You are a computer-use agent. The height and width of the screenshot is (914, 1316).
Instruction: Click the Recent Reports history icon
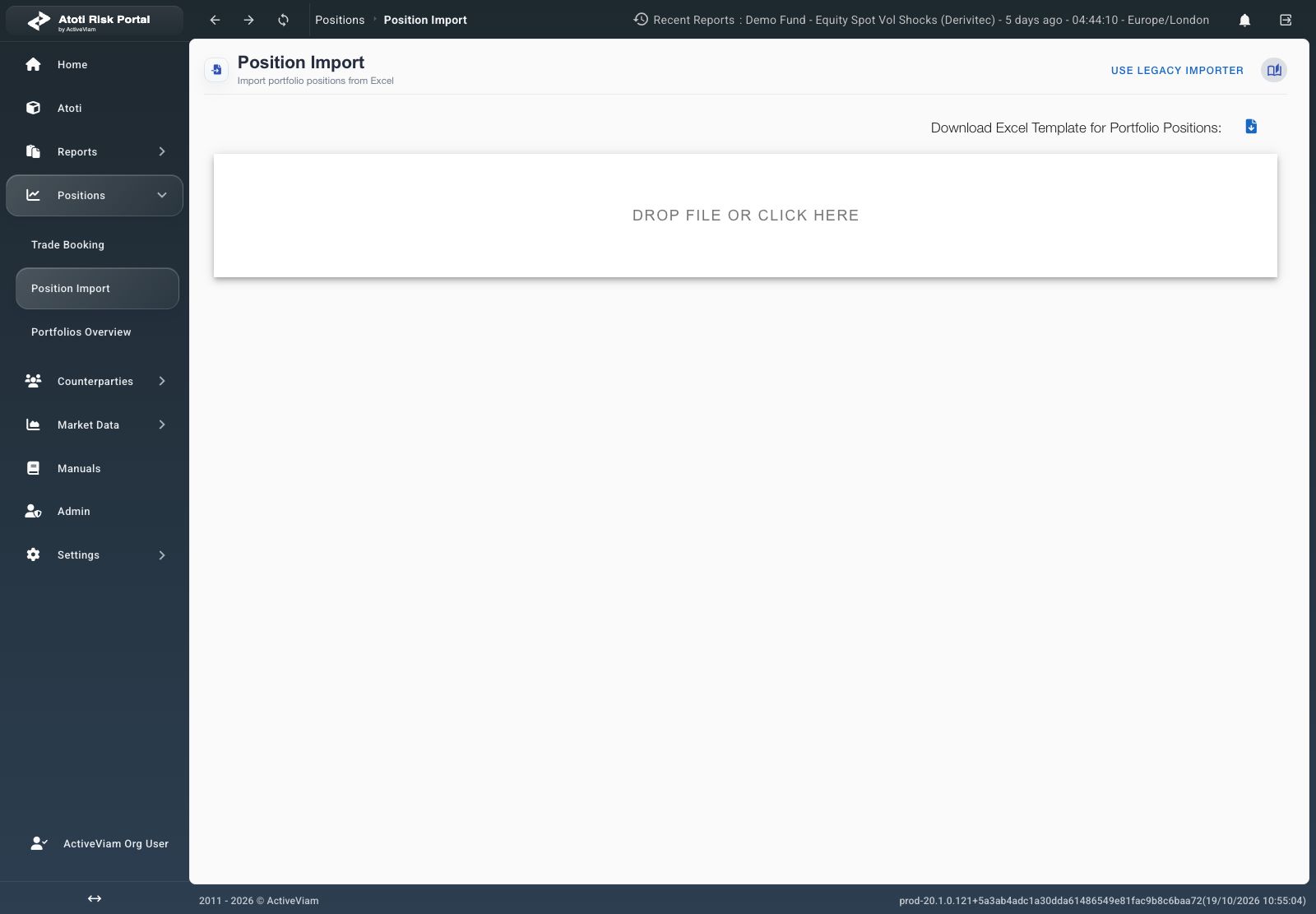point(641,19)
